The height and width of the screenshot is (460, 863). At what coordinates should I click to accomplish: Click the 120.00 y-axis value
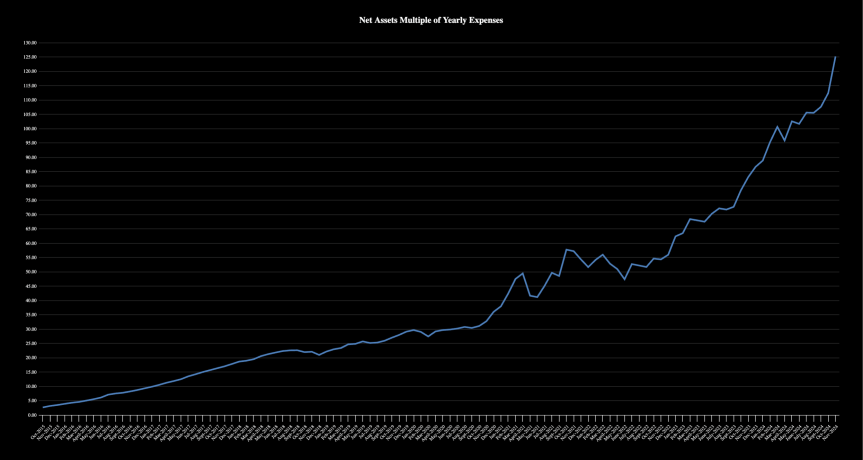coord(30,72)
